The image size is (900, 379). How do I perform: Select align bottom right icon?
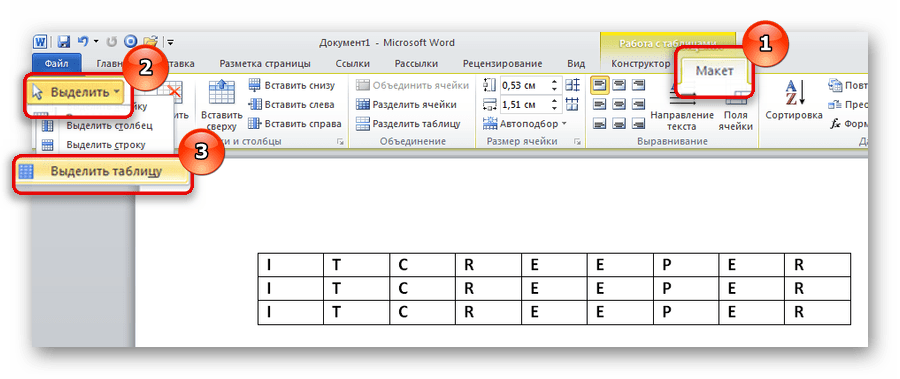tap(638, 123)
